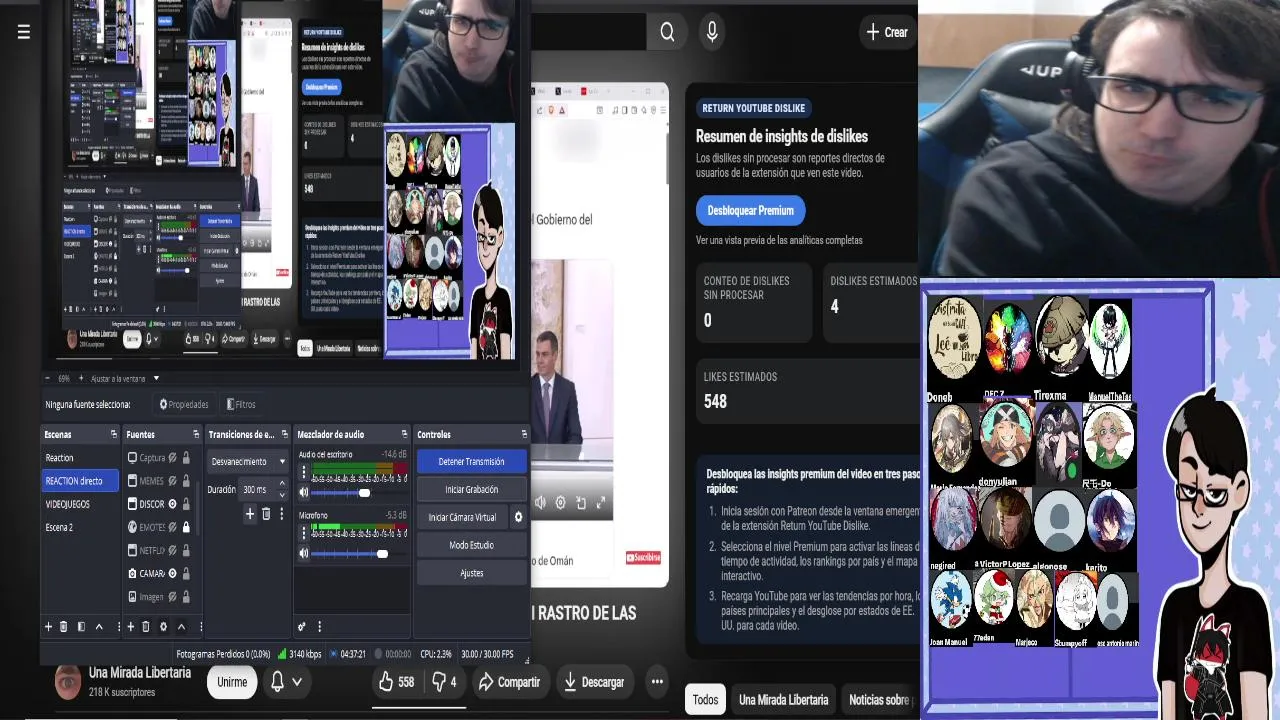Click Filtros button in OBS
This screenshot has height=720, width=1280.
click(x=241, y=405)
